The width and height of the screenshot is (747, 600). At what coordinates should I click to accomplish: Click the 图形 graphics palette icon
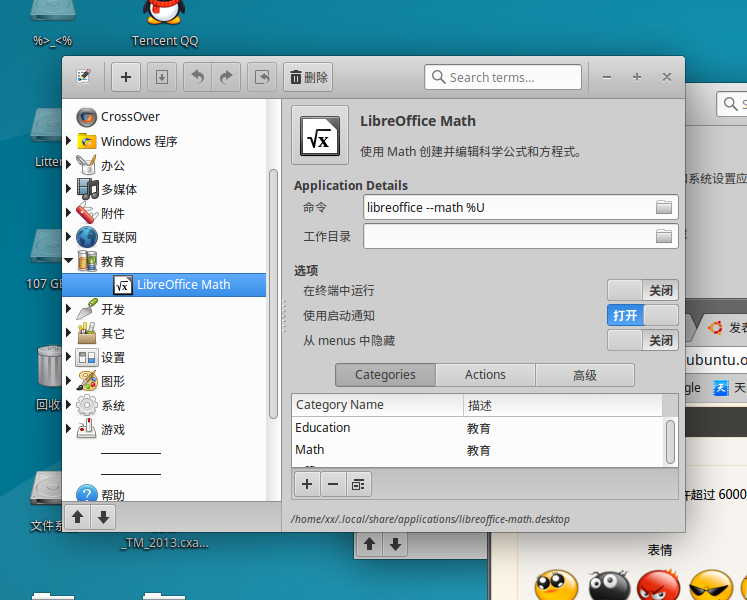click(x=87, y=381)
